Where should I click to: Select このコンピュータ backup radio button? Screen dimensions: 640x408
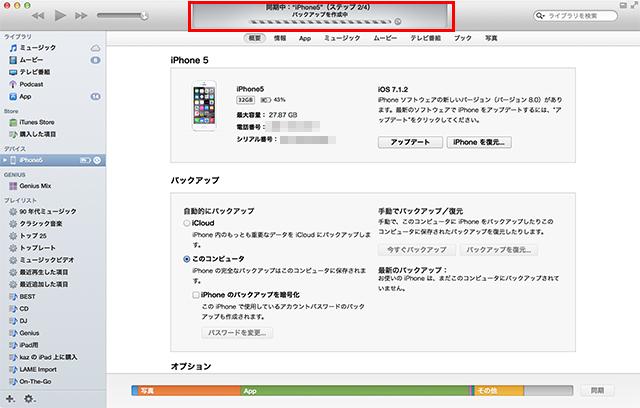click(187, 259)
